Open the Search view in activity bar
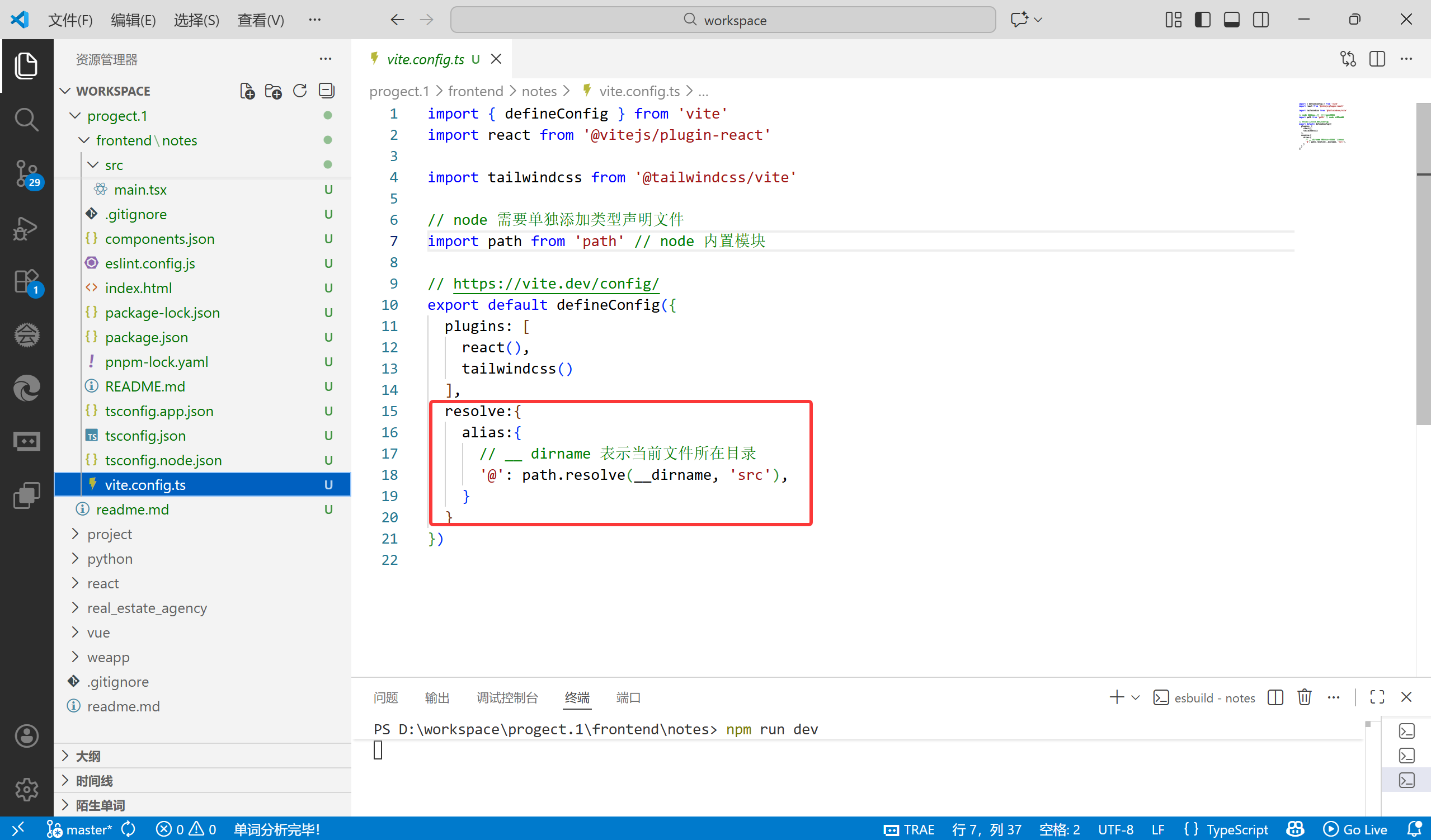The width and height of the screenshot is (1431, 840). point(26,120)
